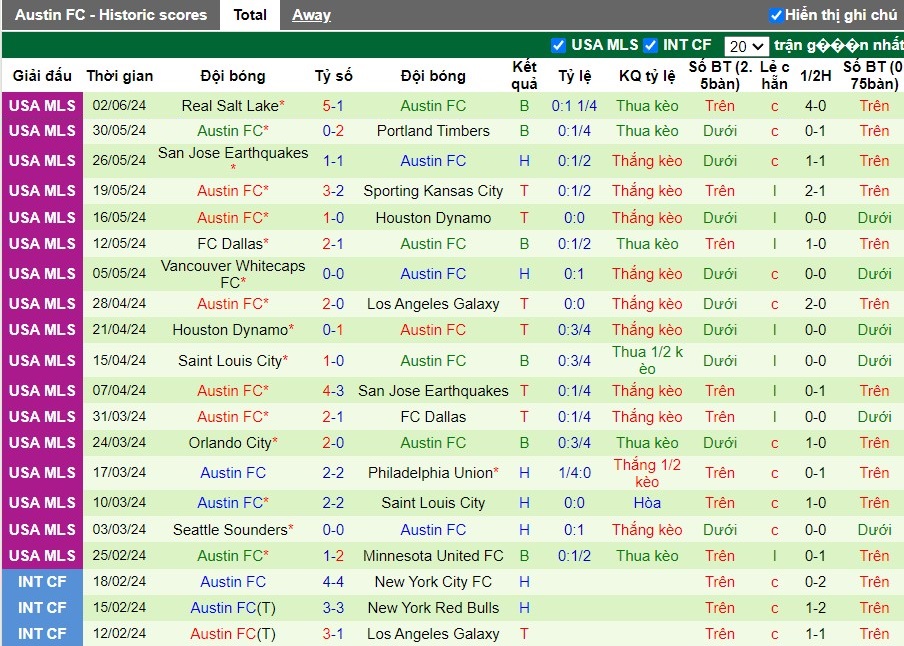
Task: Open Los Angeles Galaxy on 28/04/24 row
Action: [433, 304]
